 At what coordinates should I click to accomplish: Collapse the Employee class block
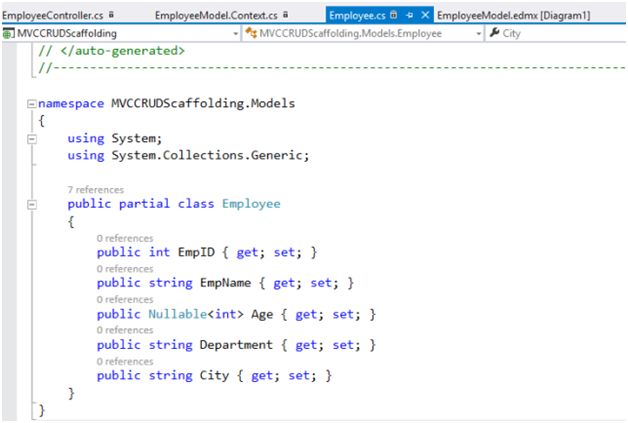coord(32,205)
